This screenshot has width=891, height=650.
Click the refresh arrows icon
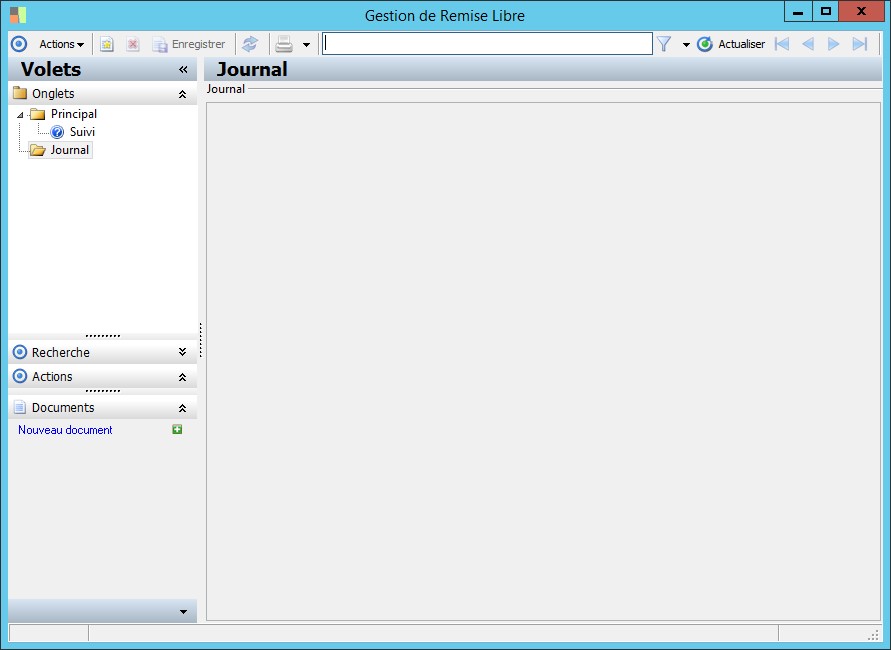[249, 44]
